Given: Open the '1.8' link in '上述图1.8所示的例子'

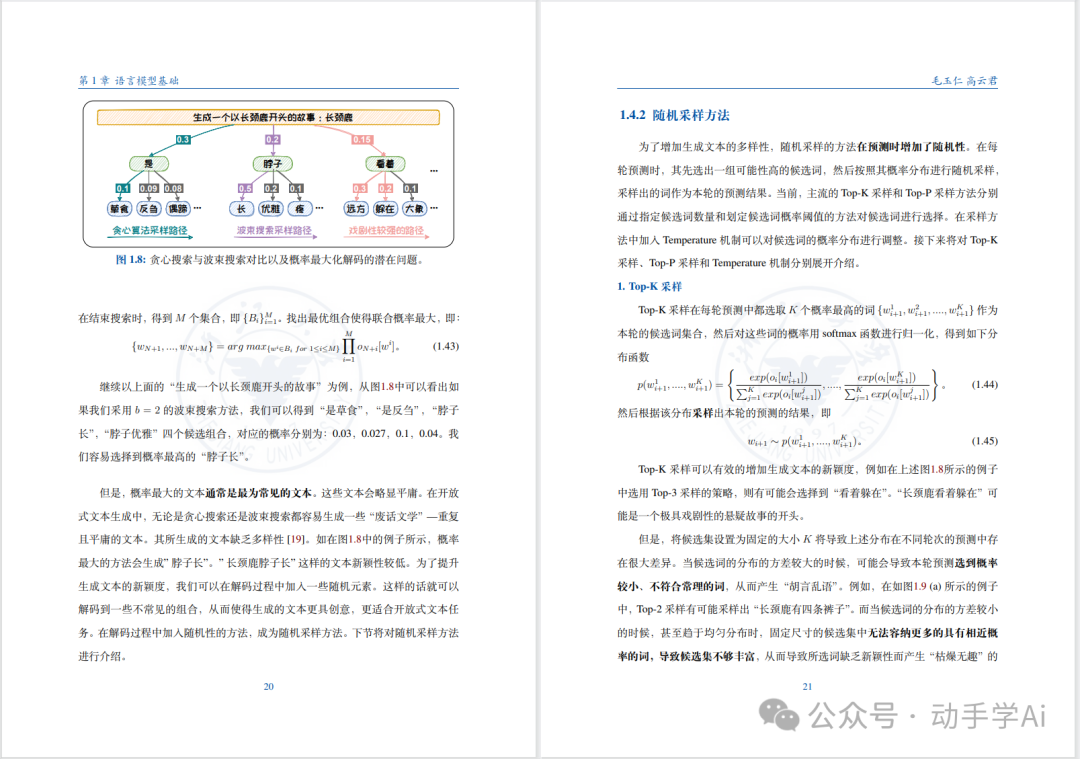Looking at the screenshot, I should (937, 470).
